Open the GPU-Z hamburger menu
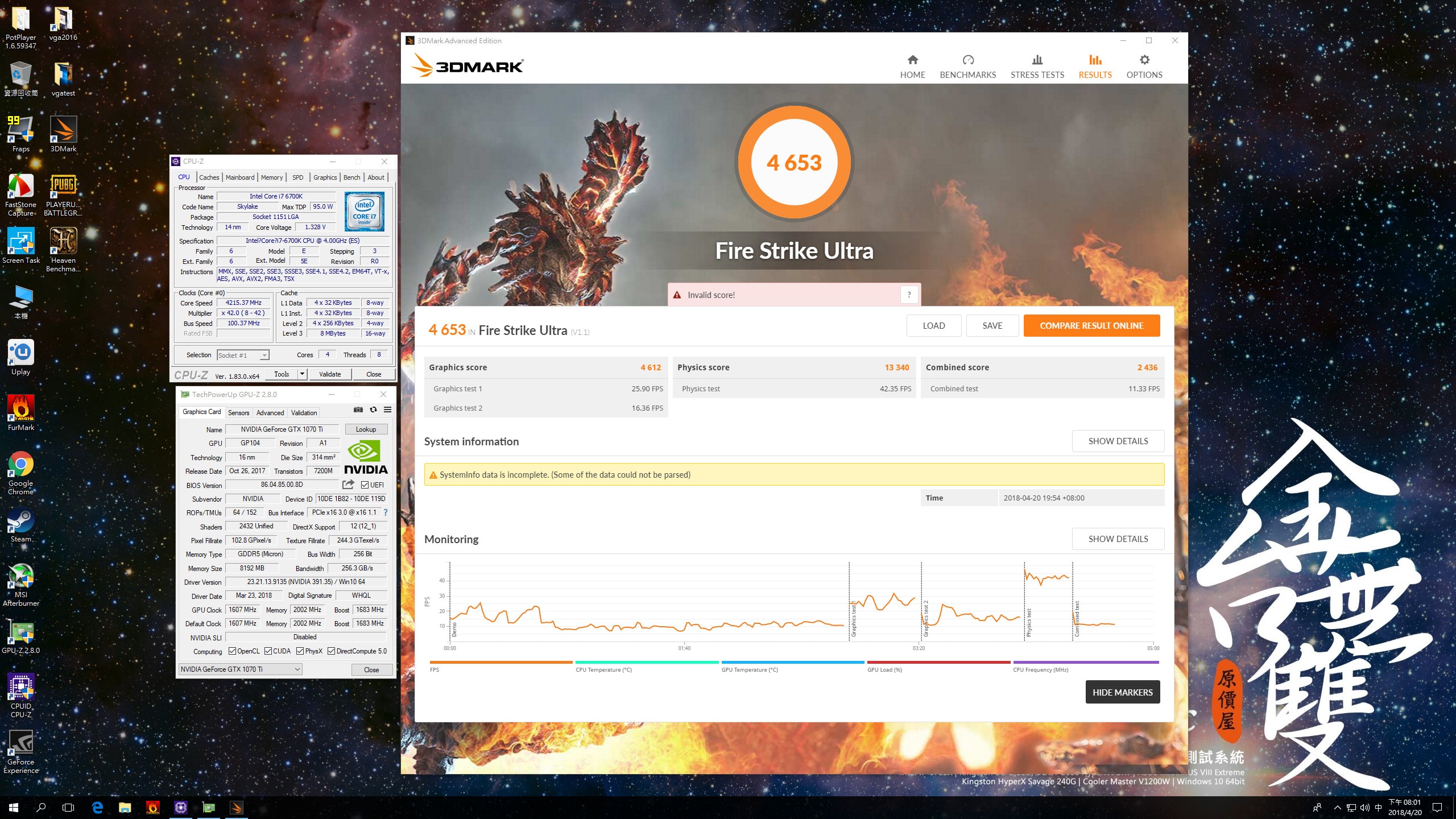 [387, 409]
